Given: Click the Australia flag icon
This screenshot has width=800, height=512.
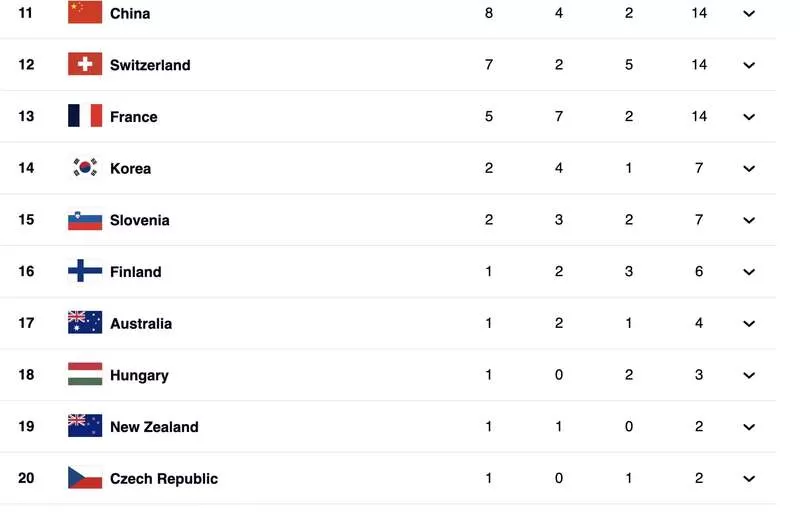Looking at the screenshot, I should [x=85, y=322].
